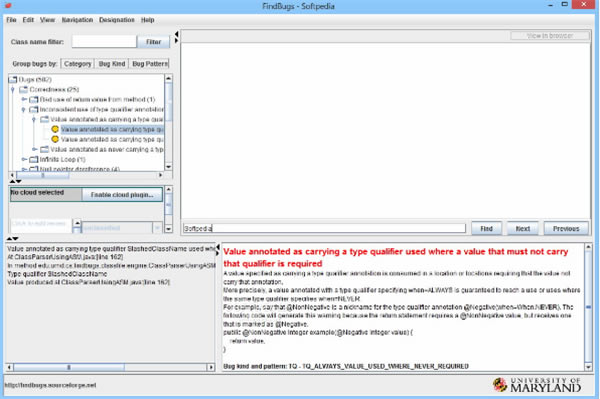Image resolution: width=600 pixels, height=399 pixels.
Task: Click bug tree horizontal scrollbar left arrow
Action: click(x=12, y=175)
